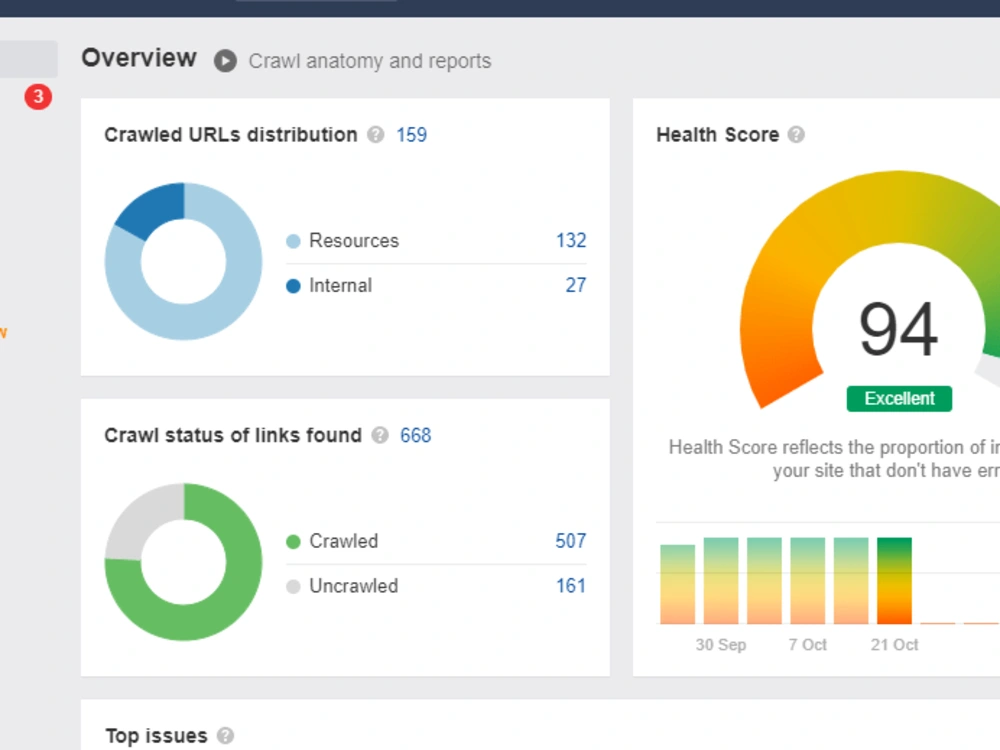Click the Crawl status of links found title
Image resolution: width=1000 pixels, height=750 pixels.
point(233,435)
